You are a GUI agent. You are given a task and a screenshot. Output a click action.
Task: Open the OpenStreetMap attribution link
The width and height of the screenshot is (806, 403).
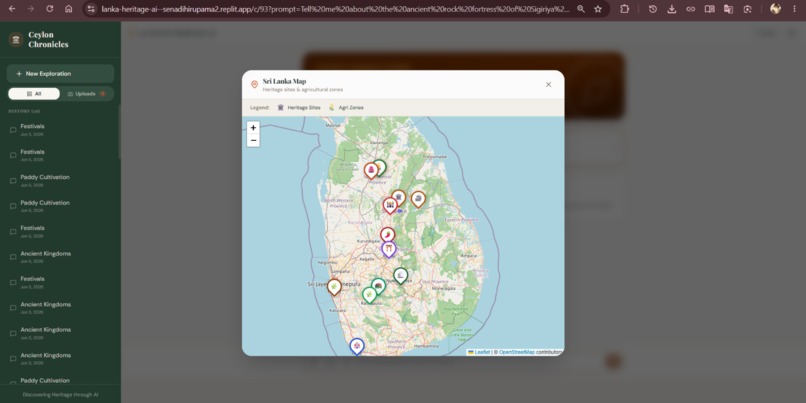517,352
